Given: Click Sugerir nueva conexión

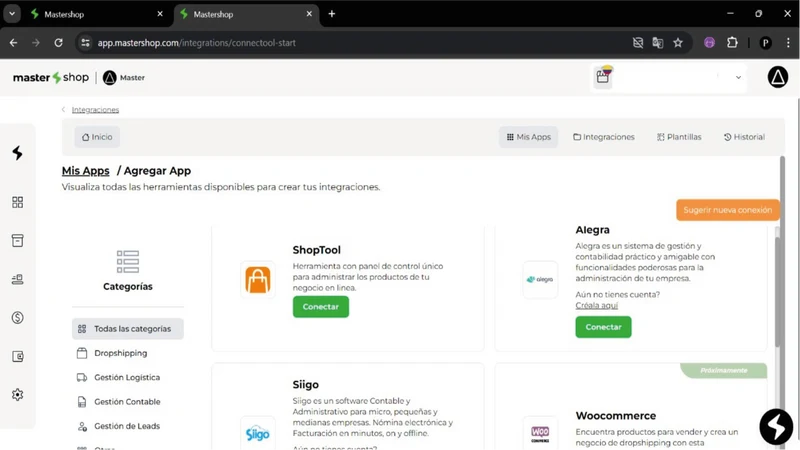Looking at the screenshot, I should [x=728, y=210].
